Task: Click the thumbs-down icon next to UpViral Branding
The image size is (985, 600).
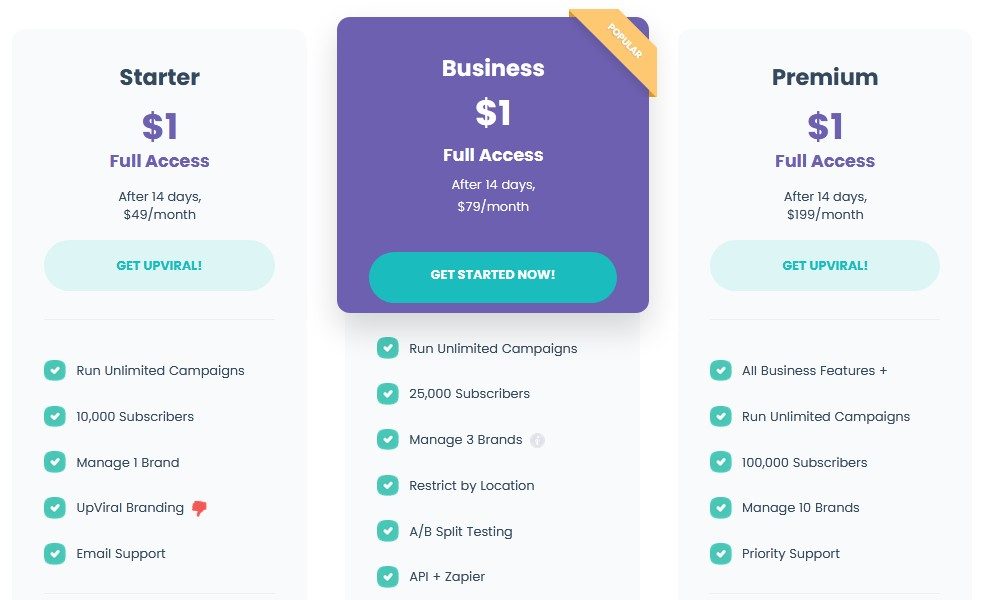Action: tap(199, 508)
